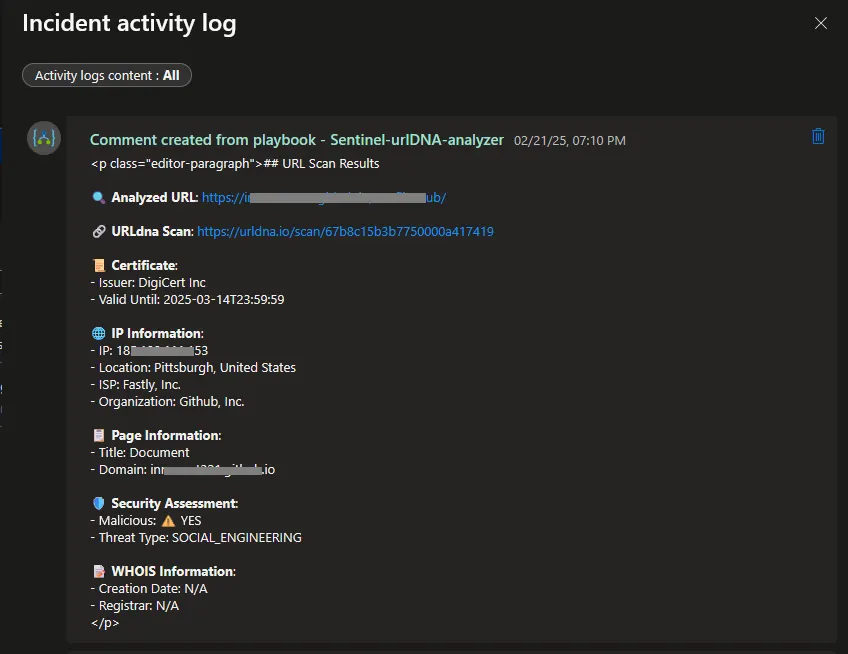Click the Incident activity log title area
The image size is (848, 654).
(129, 23)
